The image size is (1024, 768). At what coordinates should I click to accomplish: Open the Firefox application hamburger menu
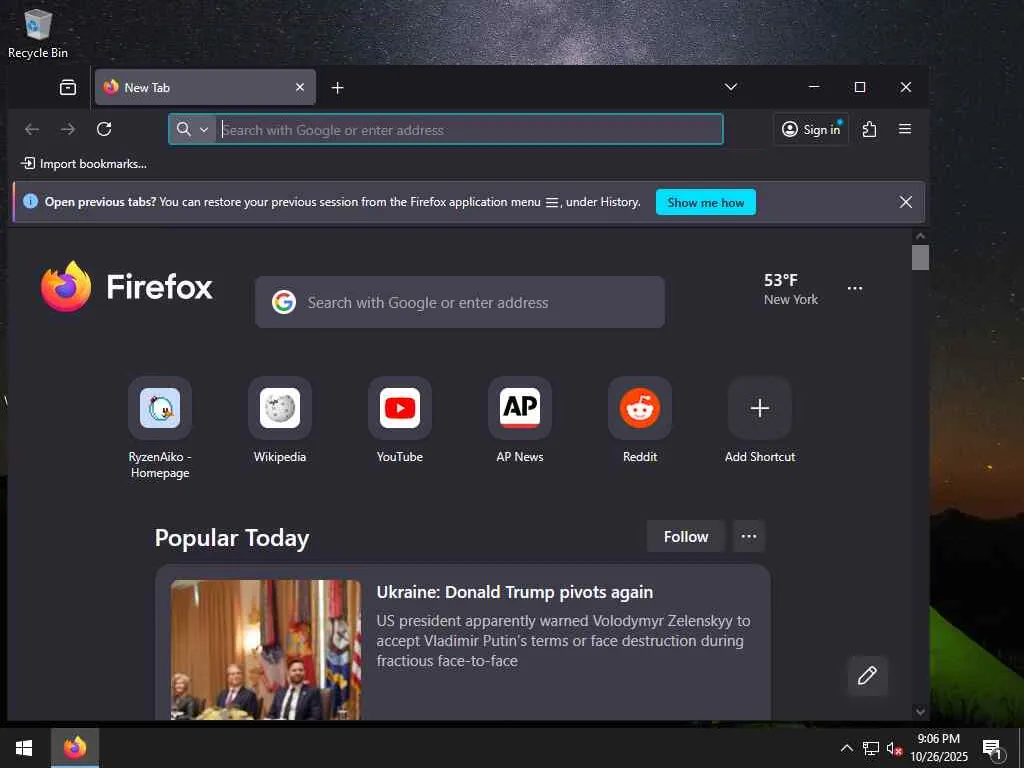[904, 129]
